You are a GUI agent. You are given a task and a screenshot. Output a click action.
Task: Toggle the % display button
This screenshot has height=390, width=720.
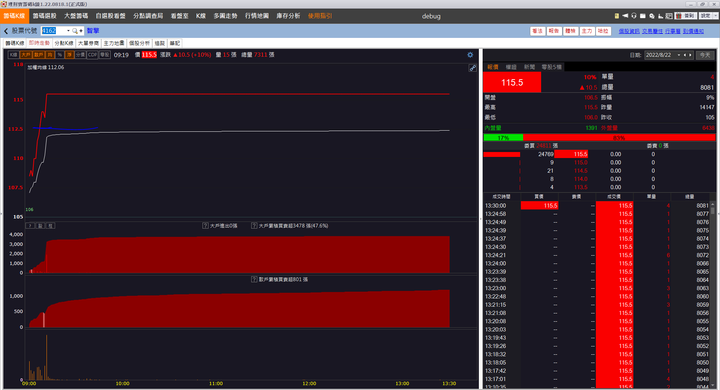tap(59, 55)
